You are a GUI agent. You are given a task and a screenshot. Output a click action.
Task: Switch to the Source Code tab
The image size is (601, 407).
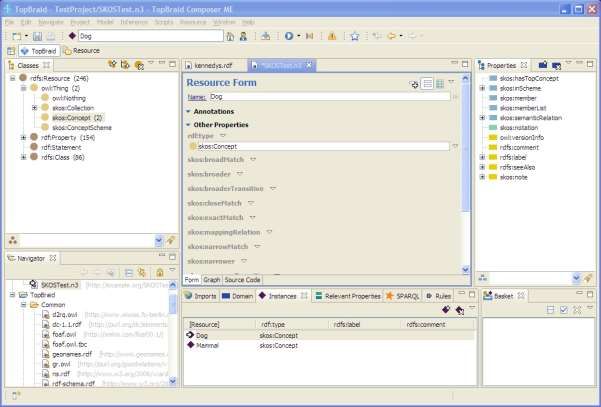(x=242, y=280)
